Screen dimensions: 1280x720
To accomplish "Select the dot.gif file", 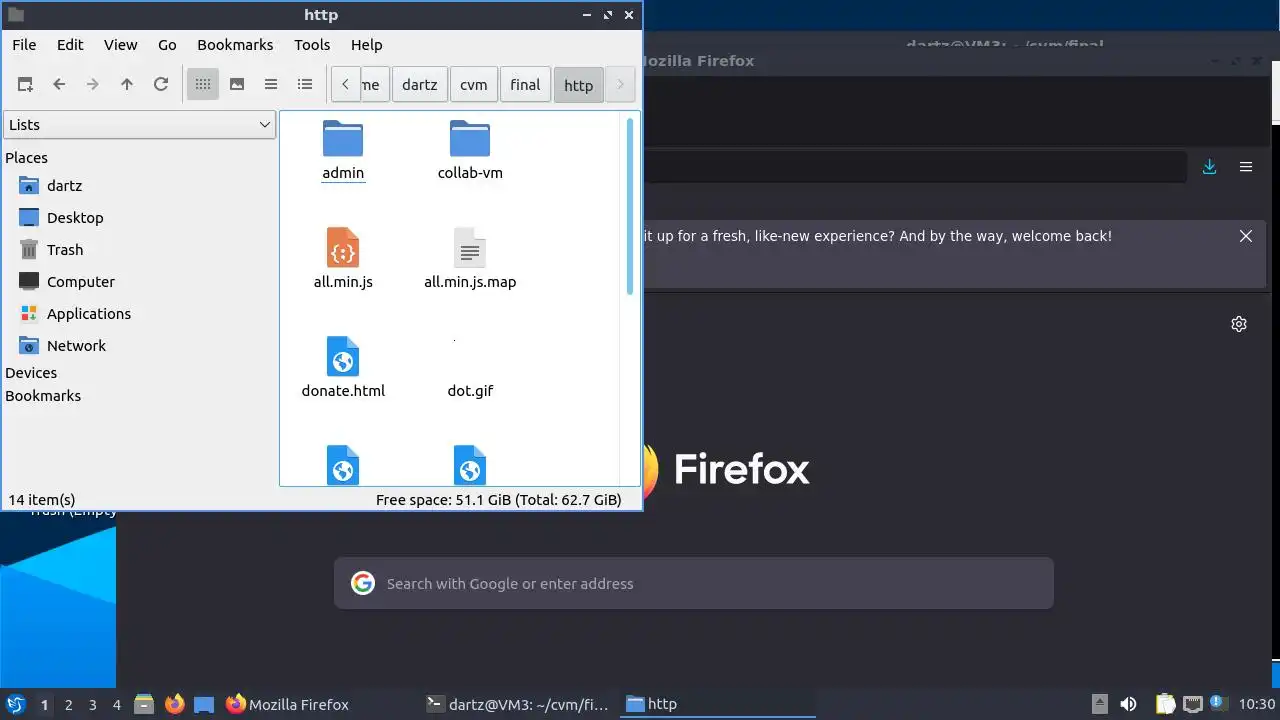I will coord(470,390).
